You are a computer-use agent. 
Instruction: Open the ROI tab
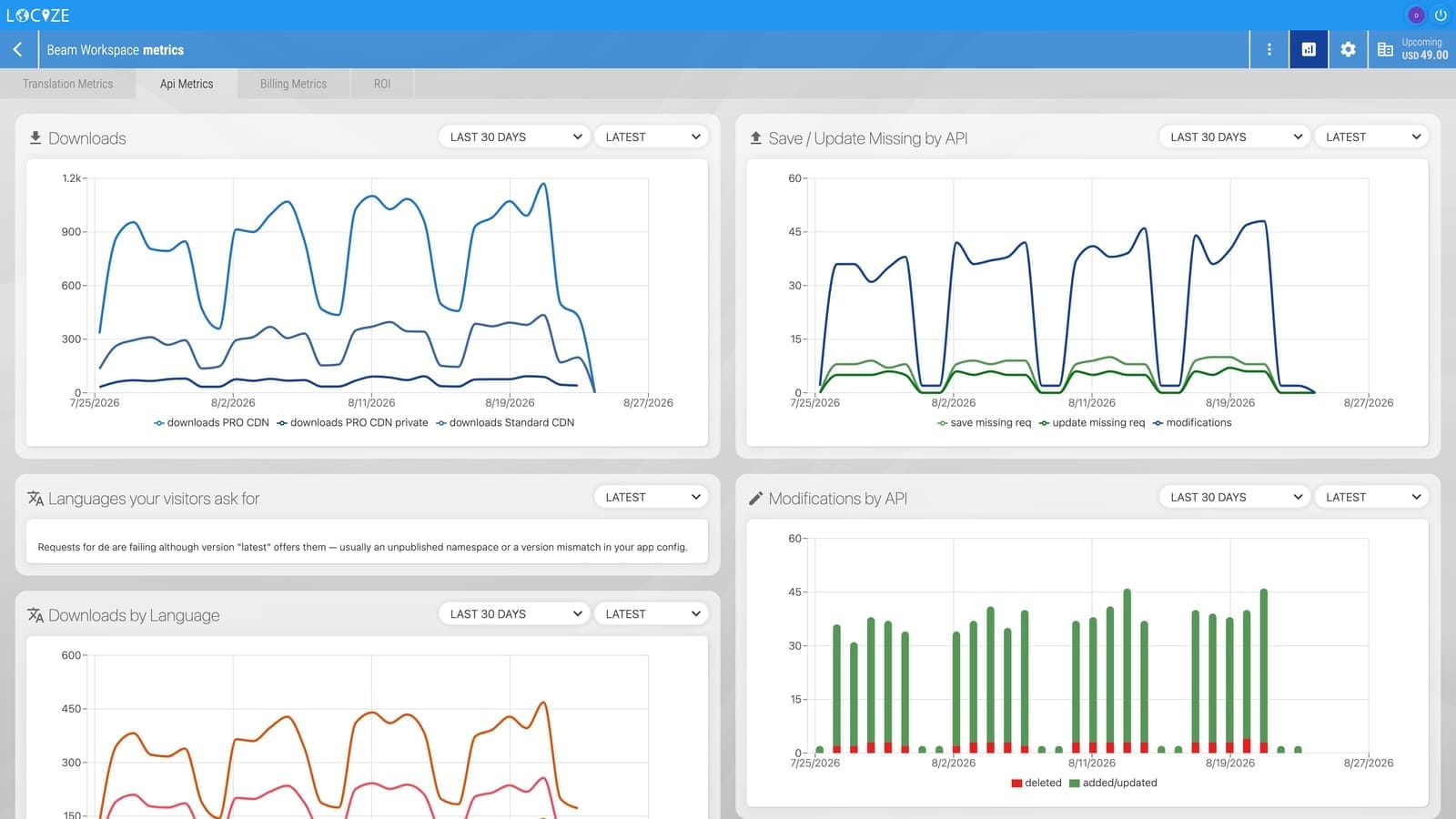[382, 84]
